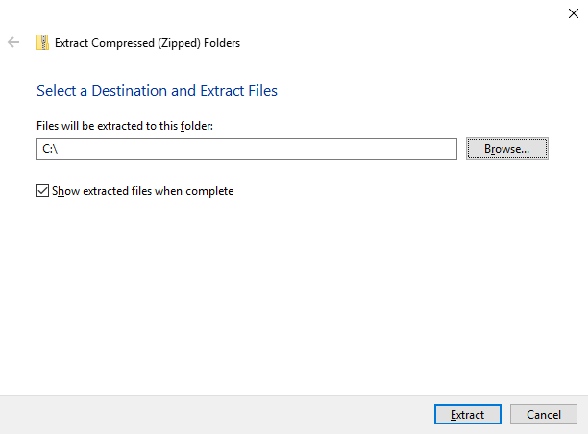Click 'Select a Destination and Extract Files' heading
The height and width of the screenshot is (435, 588).
coord(157,91)
